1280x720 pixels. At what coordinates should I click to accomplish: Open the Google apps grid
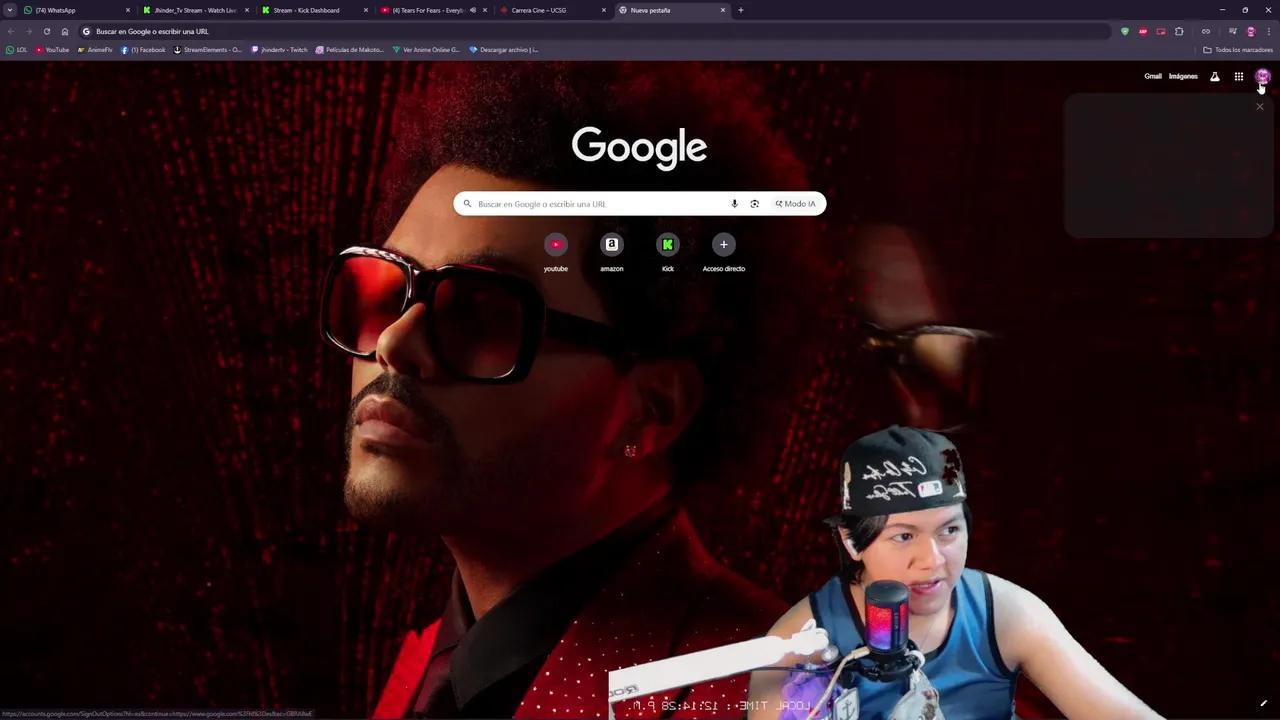pyautogui.click(x=1239, y=76)
